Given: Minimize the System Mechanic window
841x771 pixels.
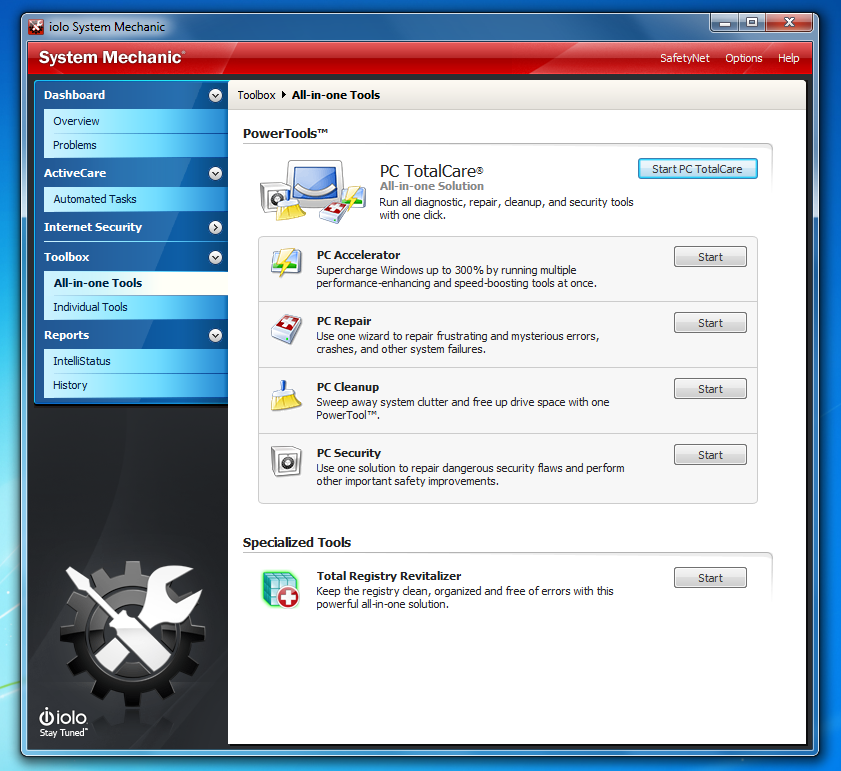Looking at the screenshot, I should (x=725, y=23).
